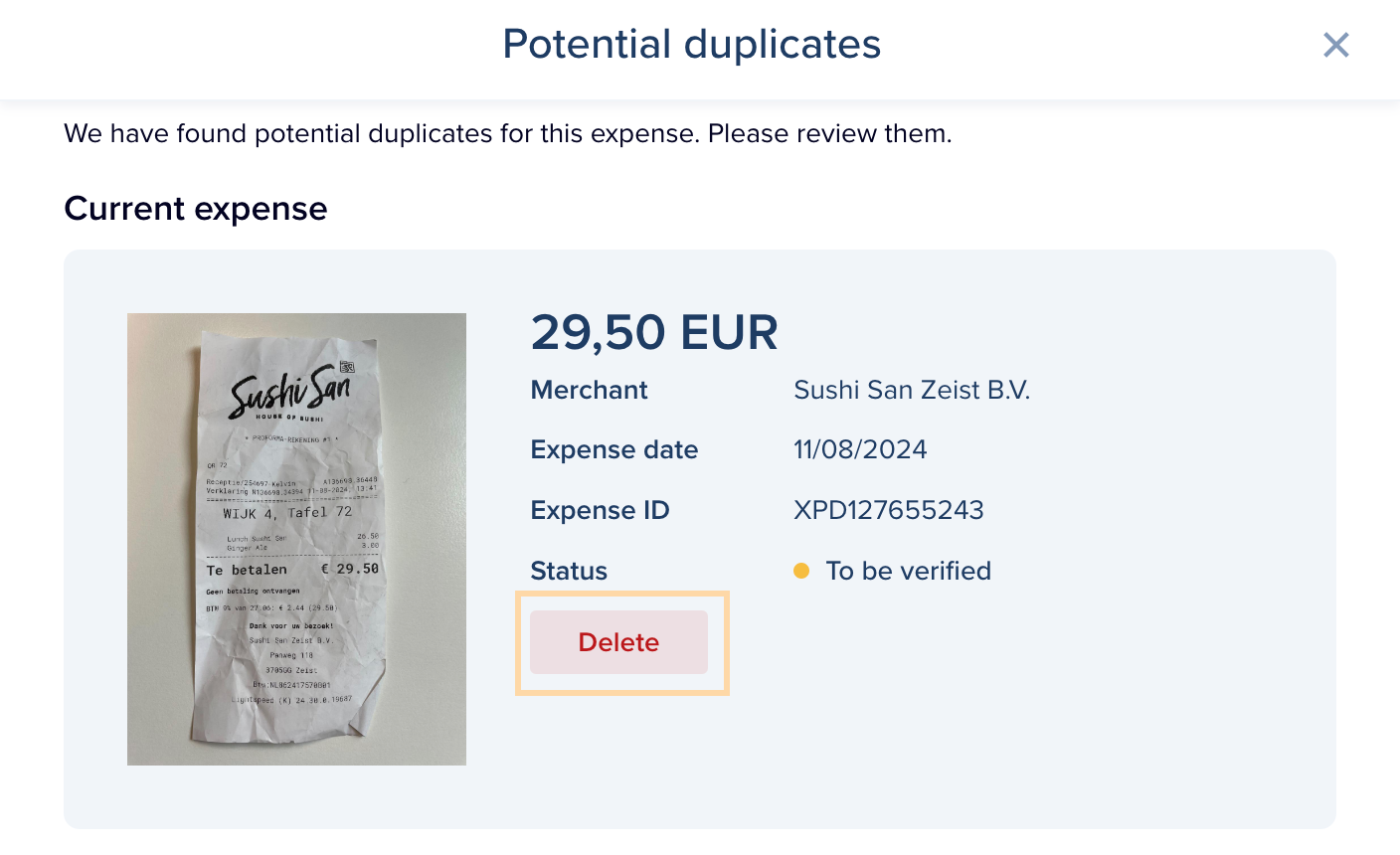Click the Te betalen total line on receipt
The width and height of the screenshot is (1400, 855).
[292, 570]
